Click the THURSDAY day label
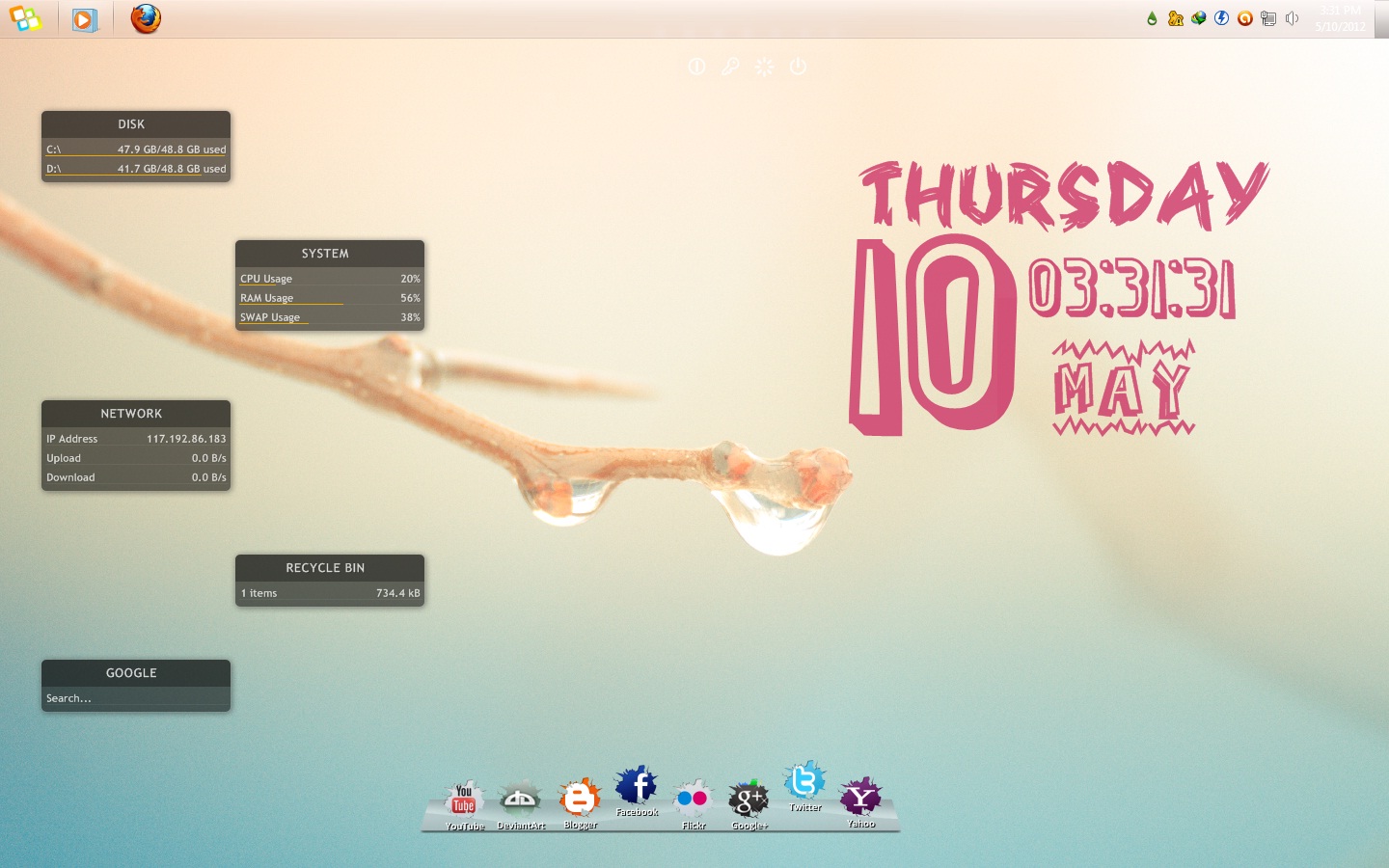The width and height of the screenshot is (1389, 868). [1064, 196]
